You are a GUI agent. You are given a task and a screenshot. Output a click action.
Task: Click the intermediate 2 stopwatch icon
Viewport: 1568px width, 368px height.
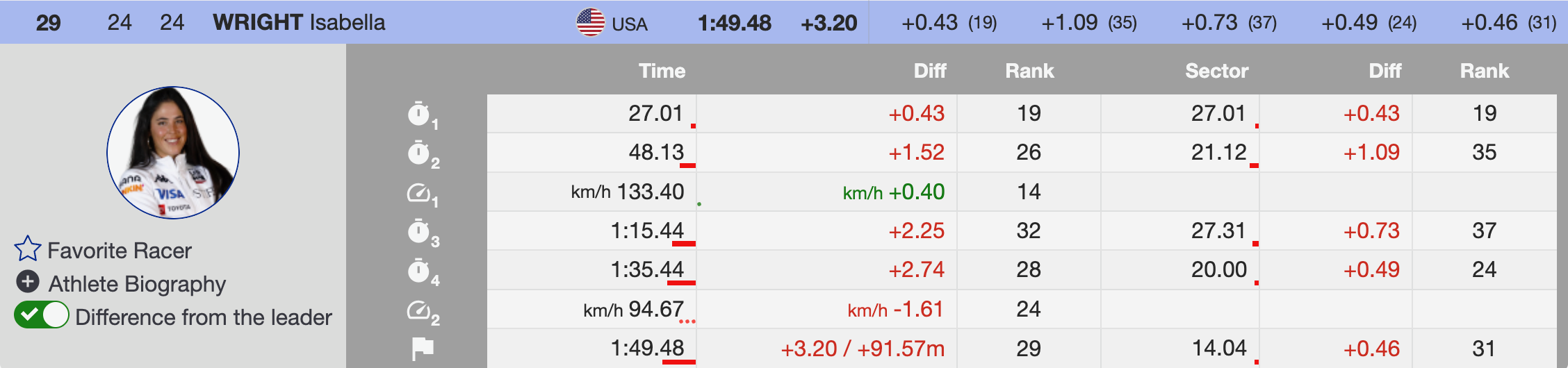click(419, 153)
